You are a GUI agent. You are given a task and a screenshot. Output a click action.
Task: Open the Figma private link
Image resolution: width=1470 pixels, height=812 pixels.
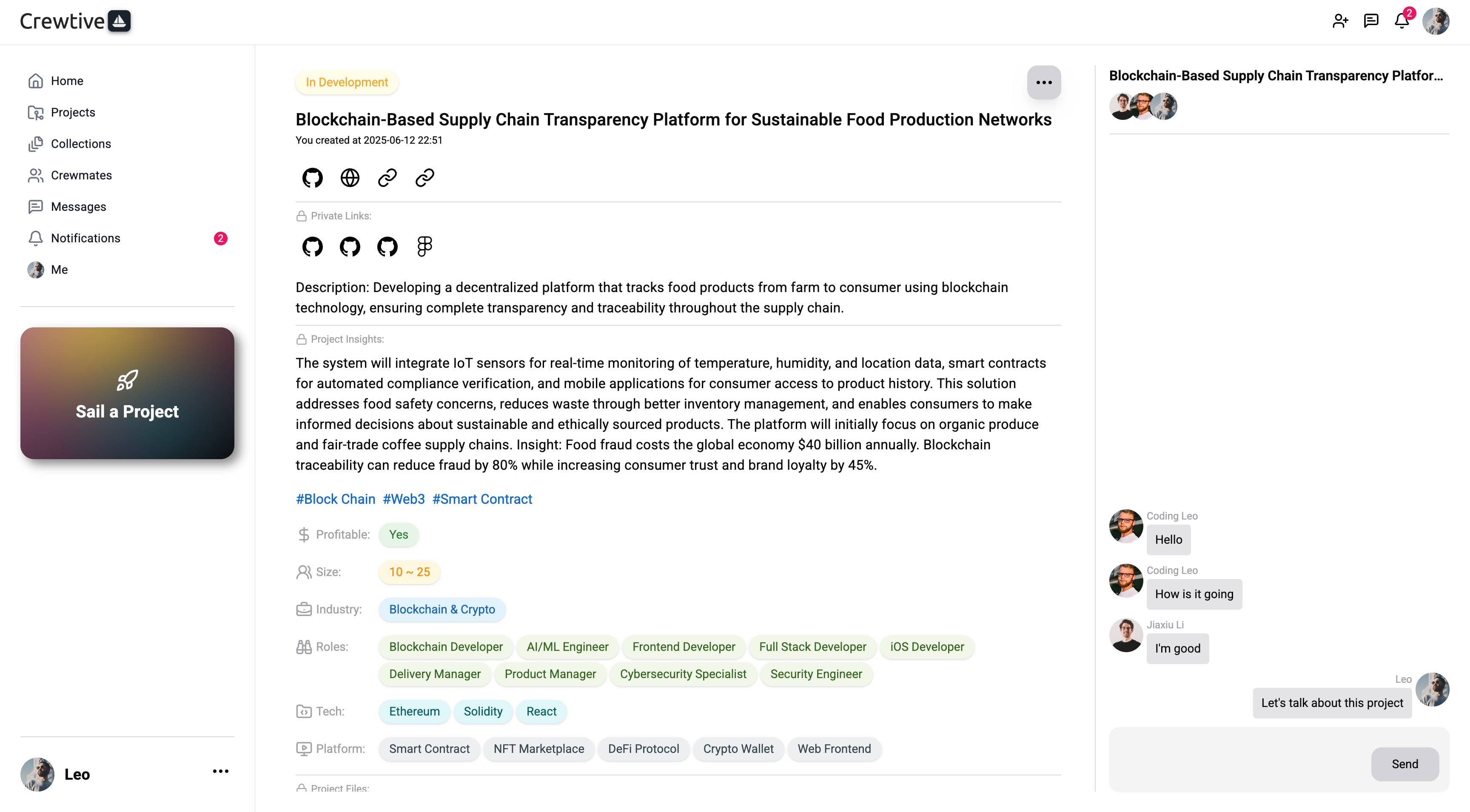[x=424, y=247]
